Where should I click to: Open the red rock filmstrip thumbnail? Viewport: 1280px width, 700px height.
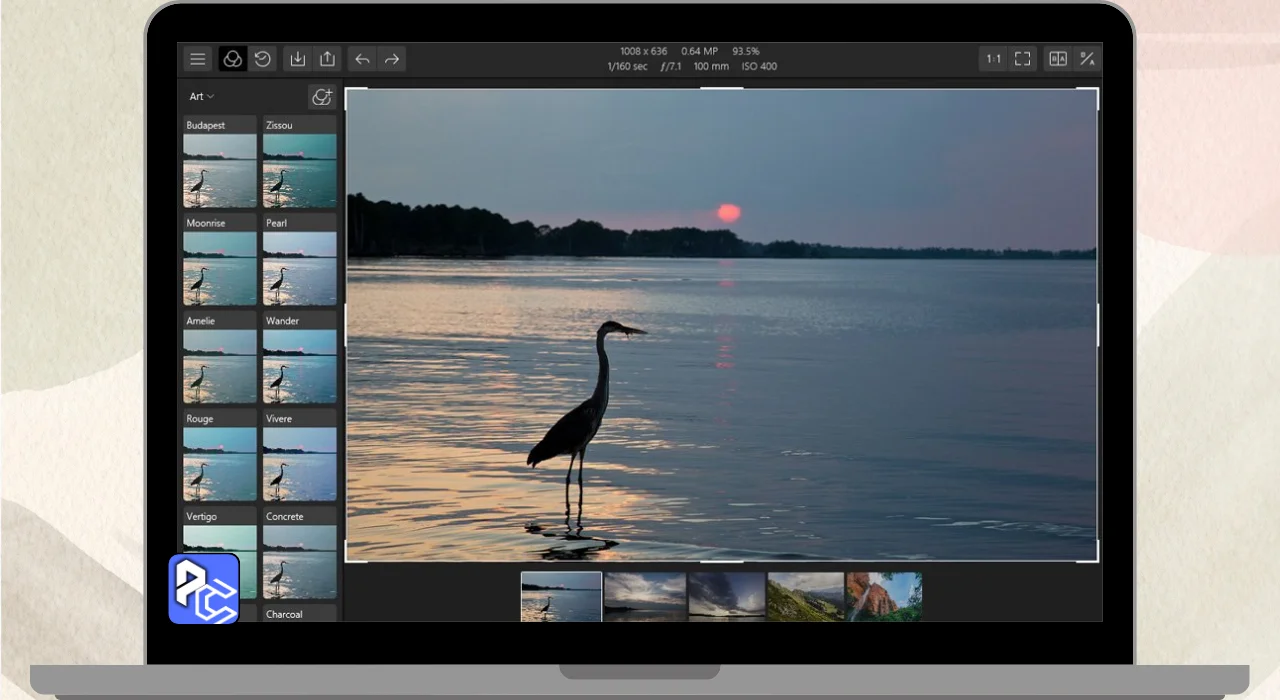(x=884, y=596)
